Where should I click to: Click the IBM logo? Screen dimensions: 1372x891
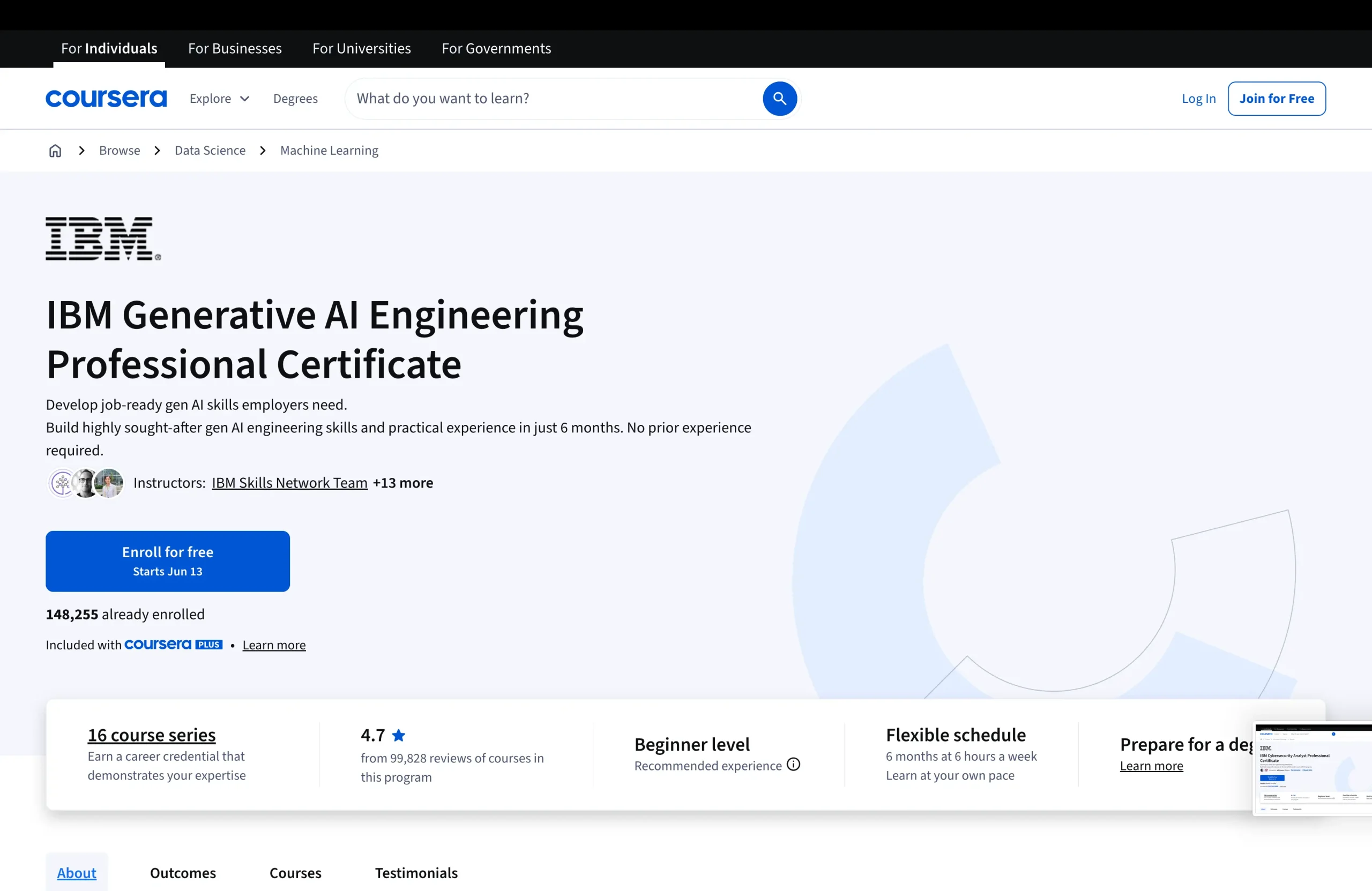[x=103, y=238]
